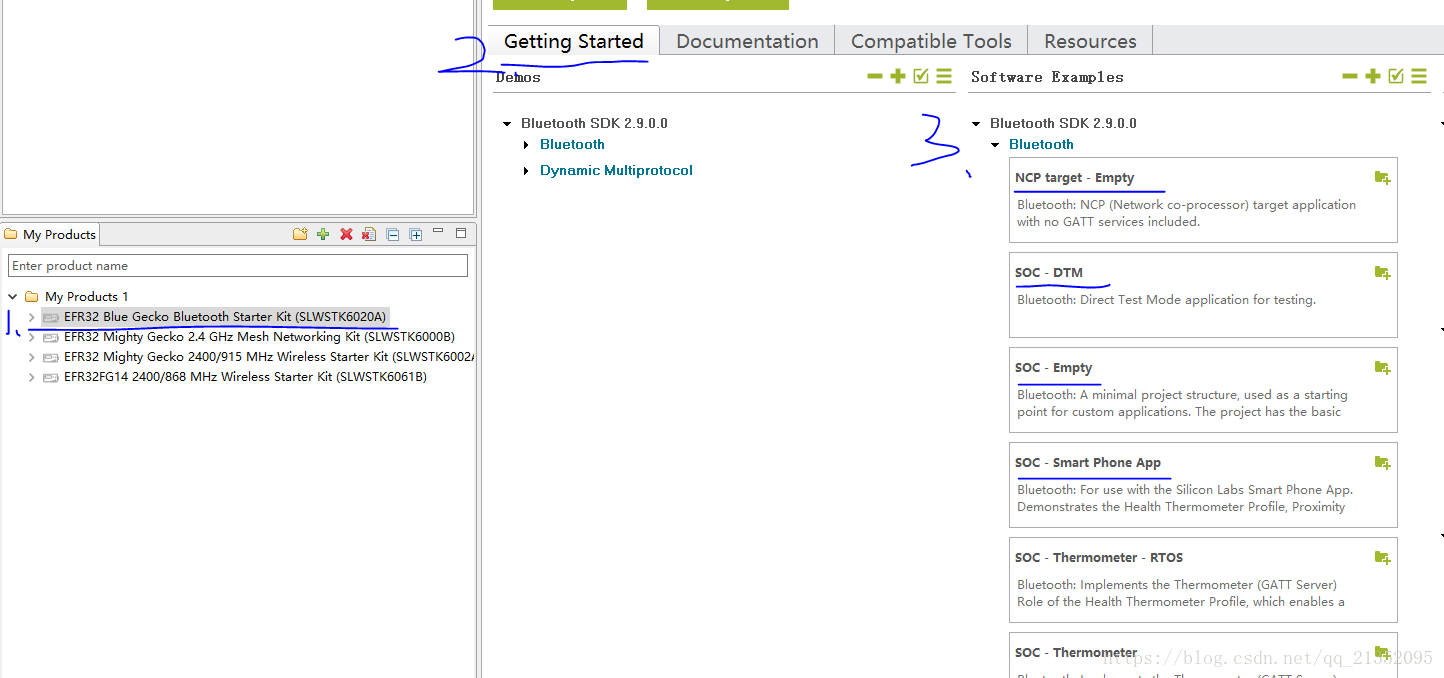Create new folder in My Products toolbar

(x=300, y=234)
